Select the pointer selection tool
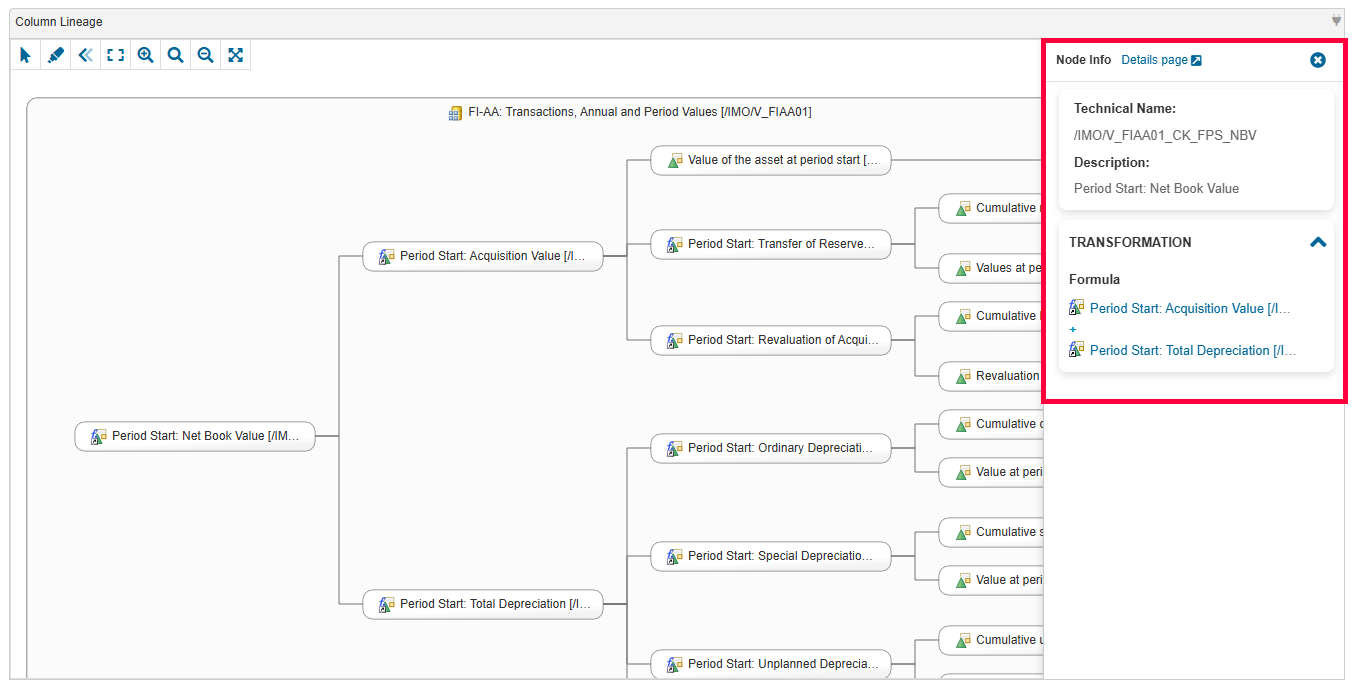The image size is (1353, 690). (x=26, y=55)
